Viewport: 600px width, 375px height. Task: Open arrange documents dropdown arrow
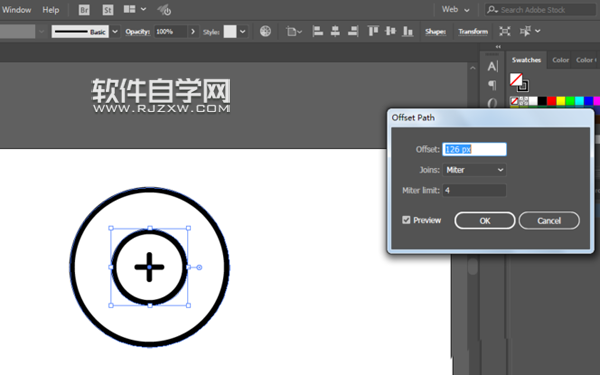(143, 9)
